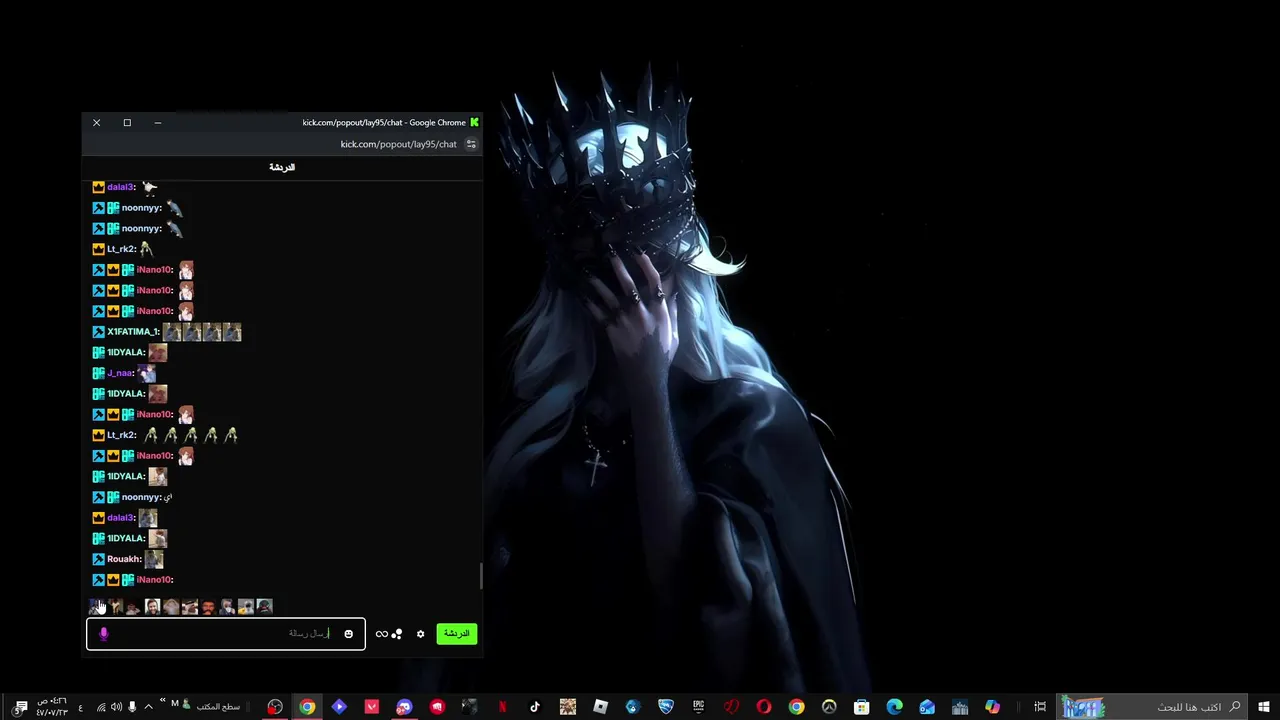1280x720 pixels.
Task: Click the last emote in the quick emote row
Action: [x=264, y=607]
